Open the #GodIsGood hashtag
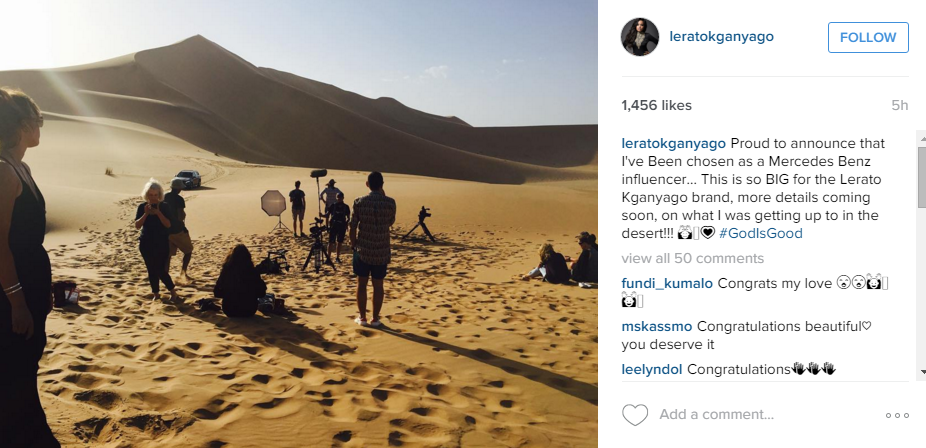This screenshot has height=448, width=926. [761, 234]
